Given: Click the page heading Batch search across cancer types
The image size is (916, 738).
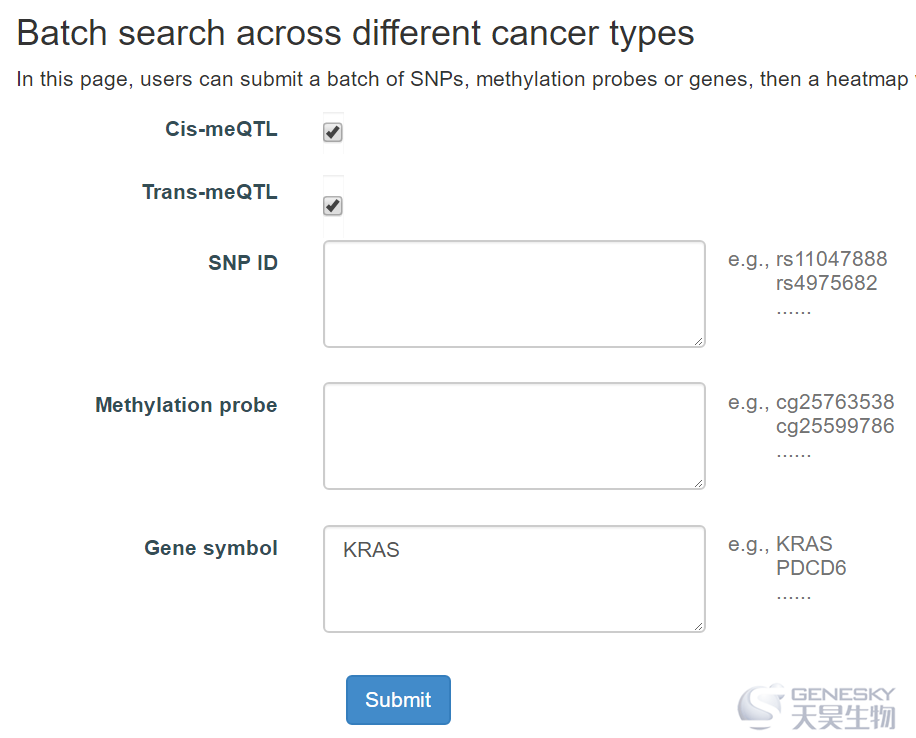Looking at the screenshot, I should point(355,33).
